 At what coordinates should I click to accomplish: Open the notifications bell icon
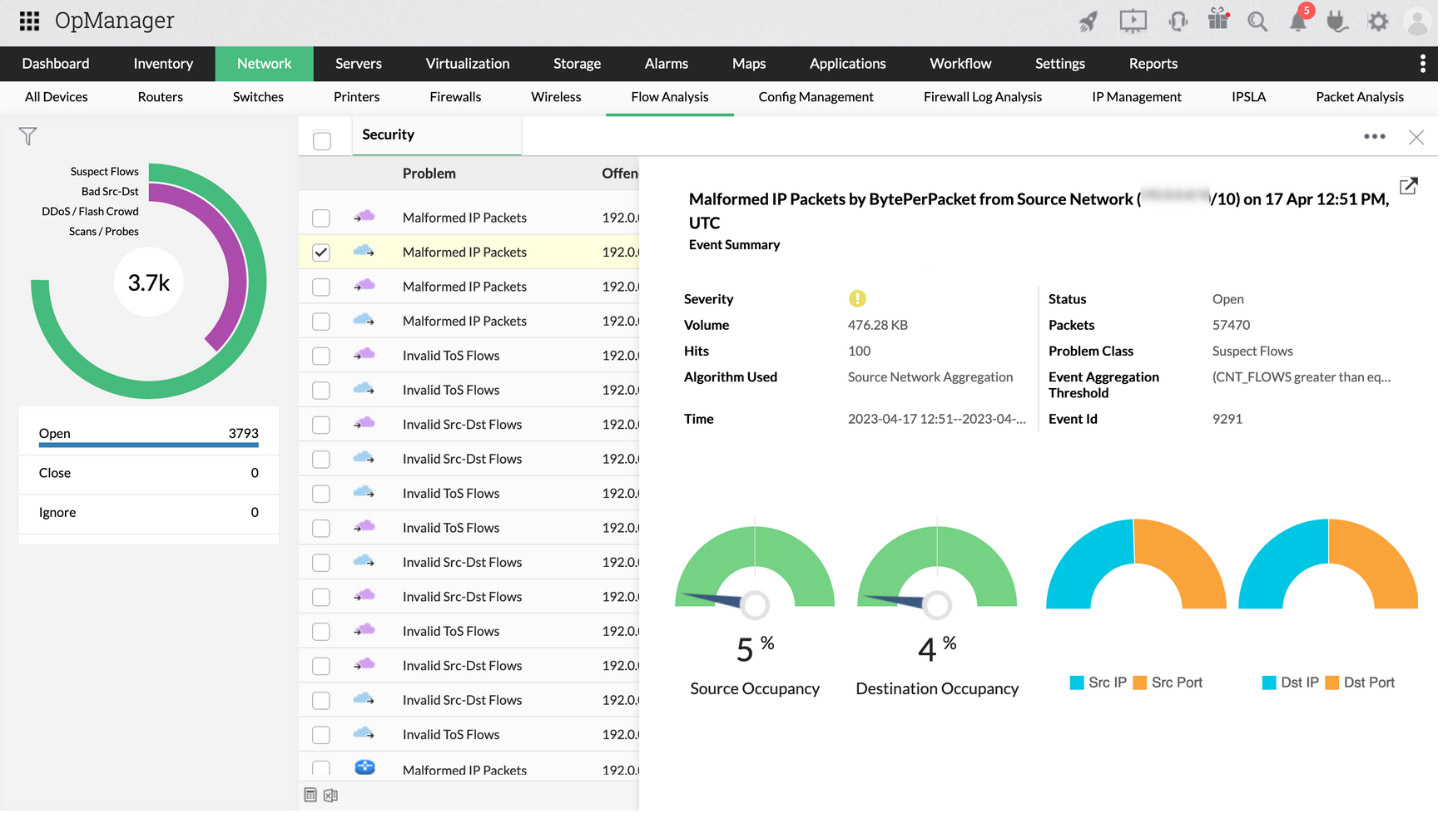1298,21
